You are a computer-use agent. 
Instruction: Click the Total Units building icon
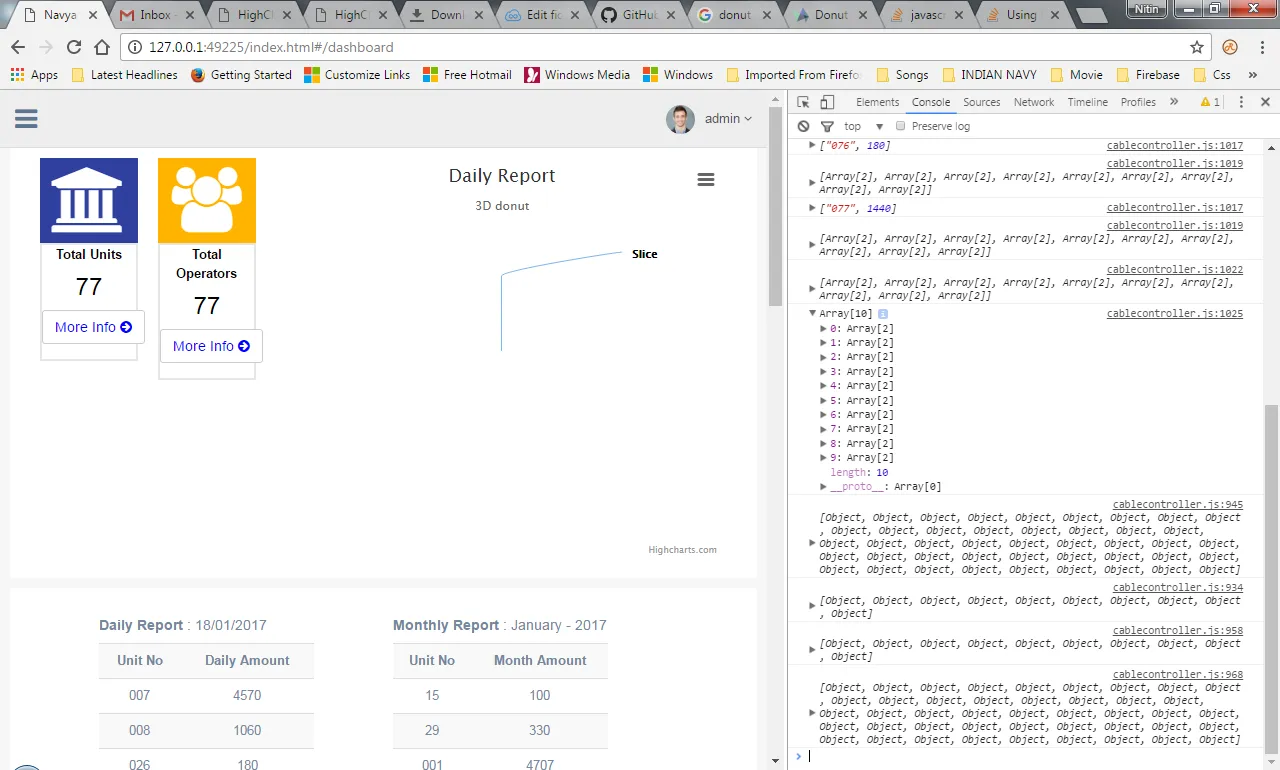pyautogui.click(x=89, y=200)
